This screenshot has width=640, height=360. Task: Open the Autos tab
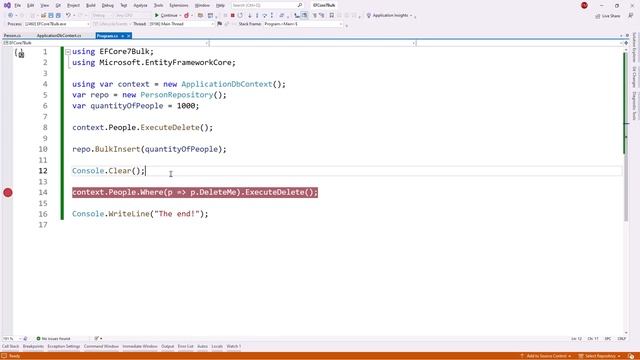coord(202,347)
